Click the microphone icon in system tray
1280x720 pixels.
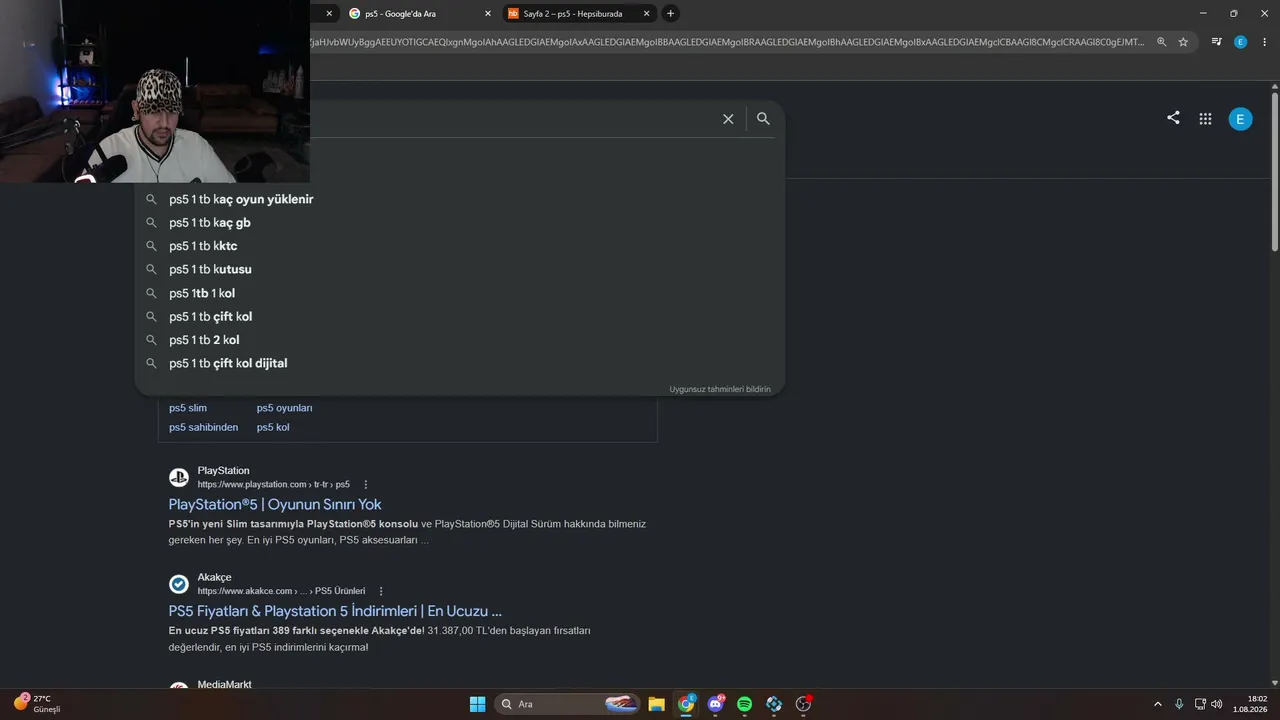(1179, 704)
